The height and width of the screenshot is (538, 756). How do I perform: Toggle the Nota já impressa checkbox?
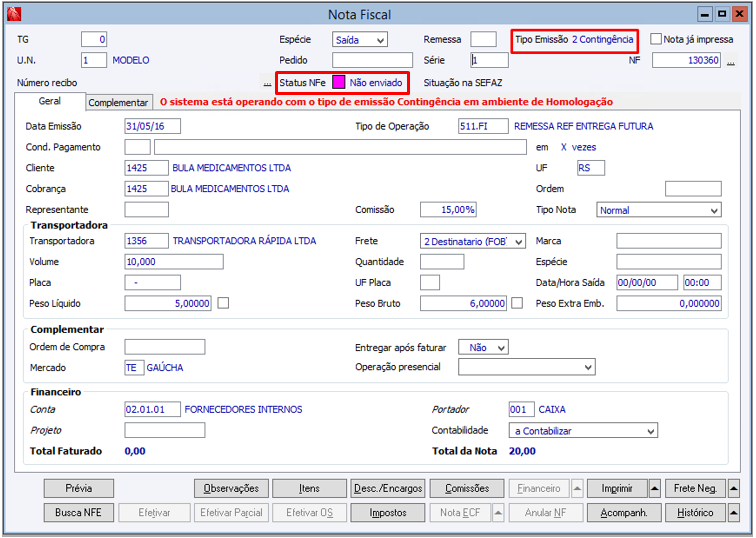(656, 39)
